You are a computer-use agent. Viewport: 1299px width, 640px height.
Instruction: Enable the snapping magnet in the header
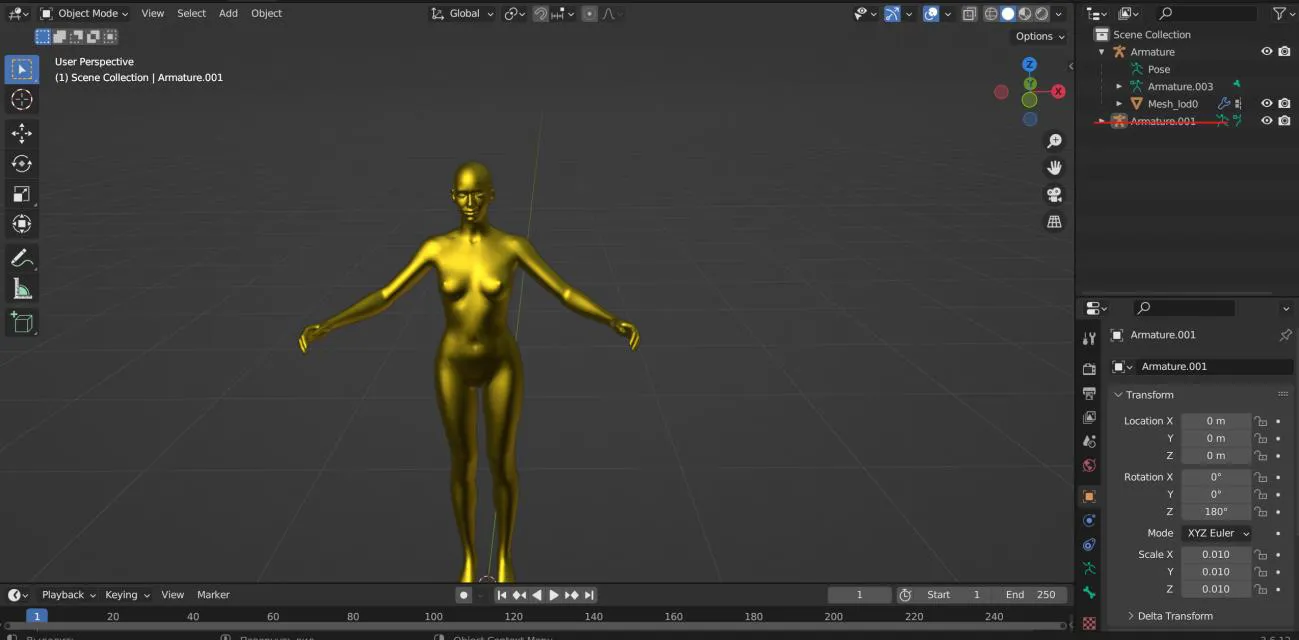pos(539,13)
